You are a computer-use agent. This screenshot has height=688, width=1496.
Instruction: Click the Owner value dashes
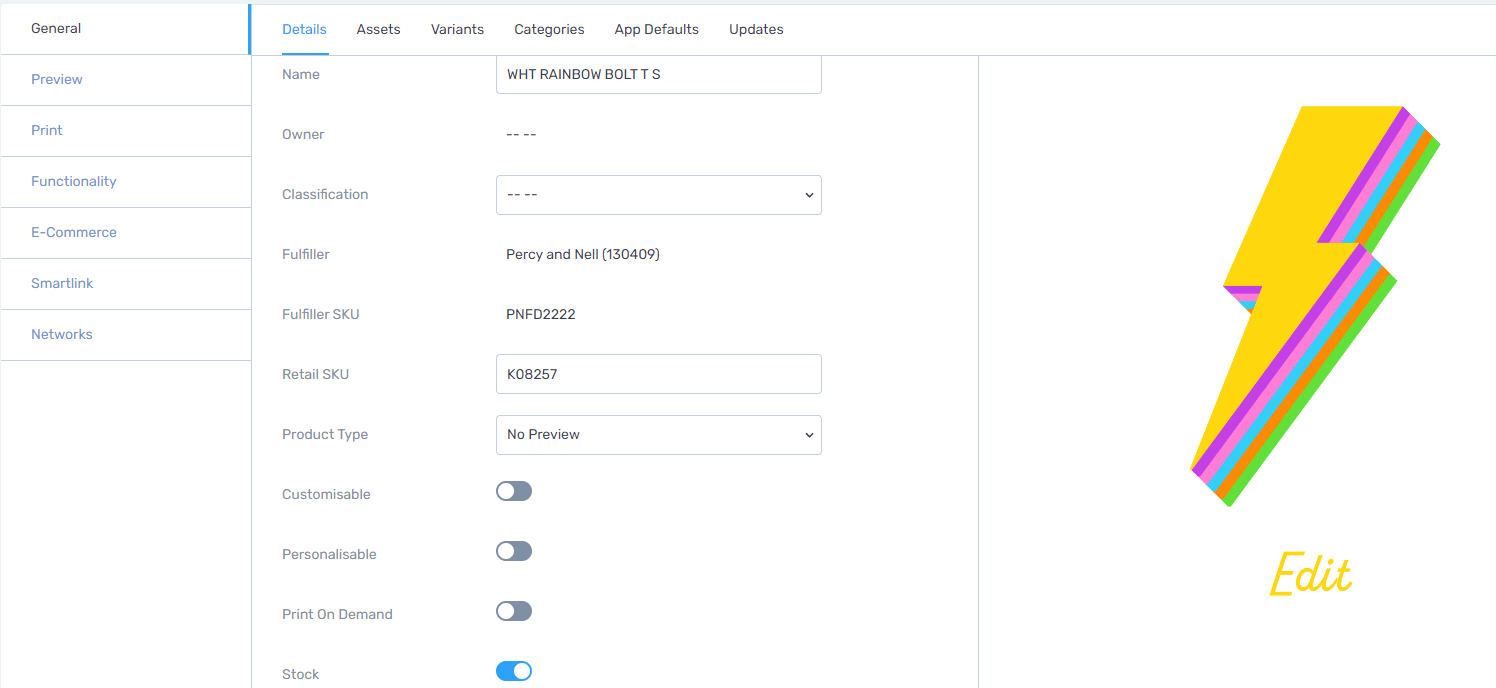point(521,134)
